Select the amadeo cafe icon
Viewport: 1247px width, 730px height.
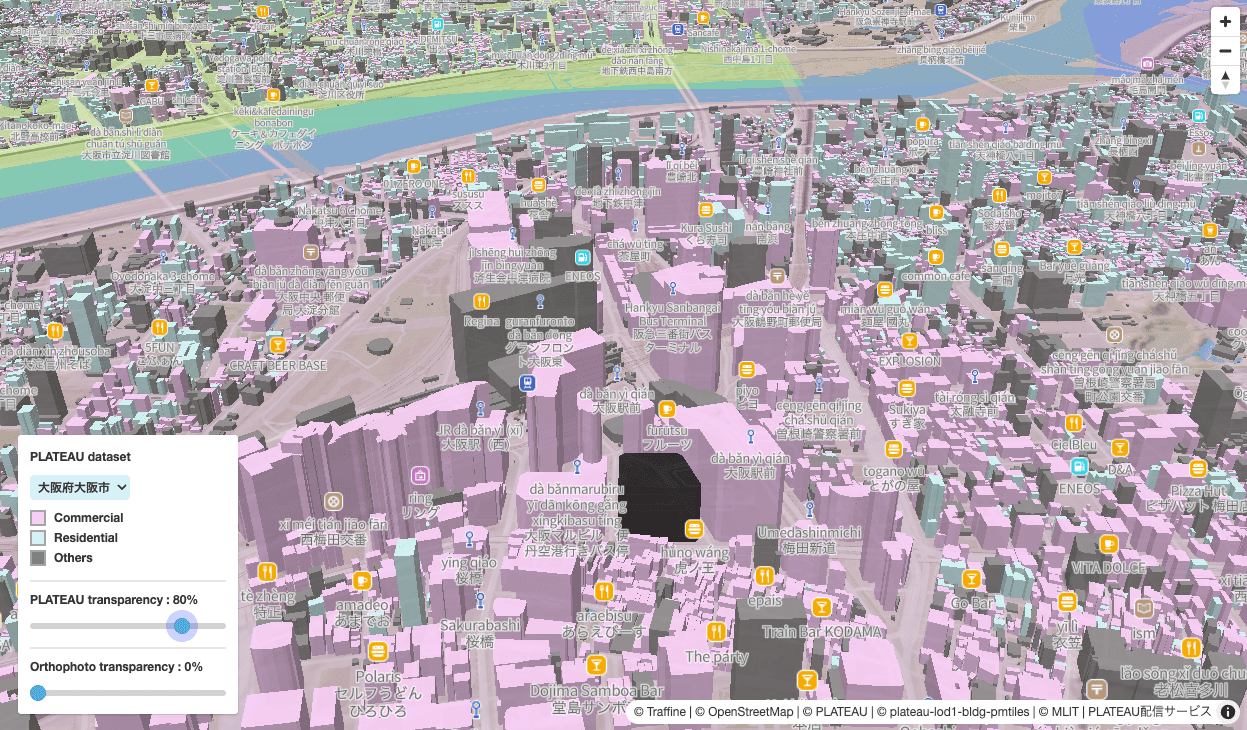362,580
